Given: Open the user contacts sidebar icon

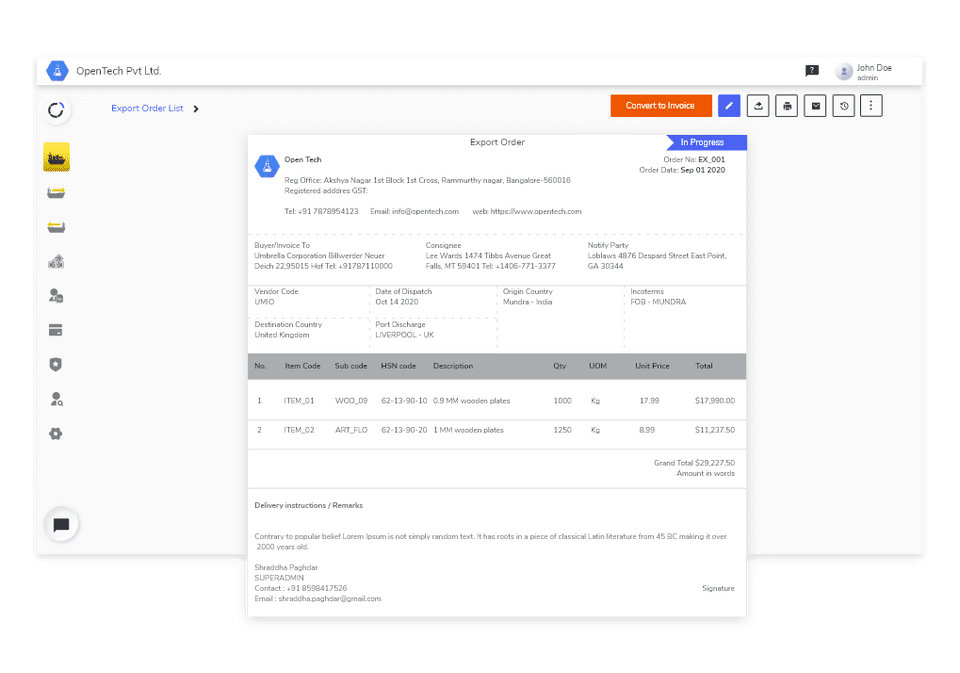Looking at the screenshot, I should coord(56,296).
